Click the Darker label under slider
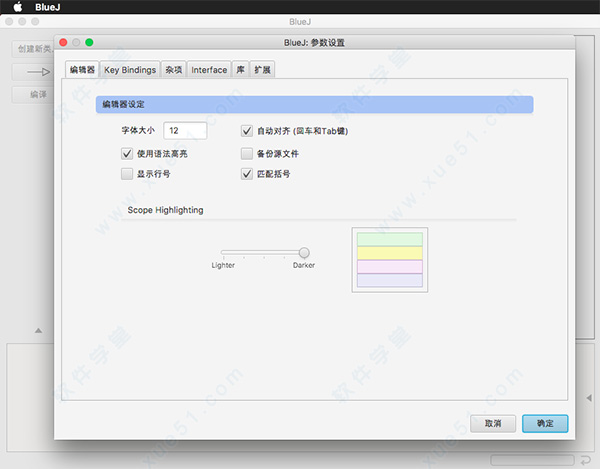The height and width of the screenshot is (469, 600). [304, 265]
